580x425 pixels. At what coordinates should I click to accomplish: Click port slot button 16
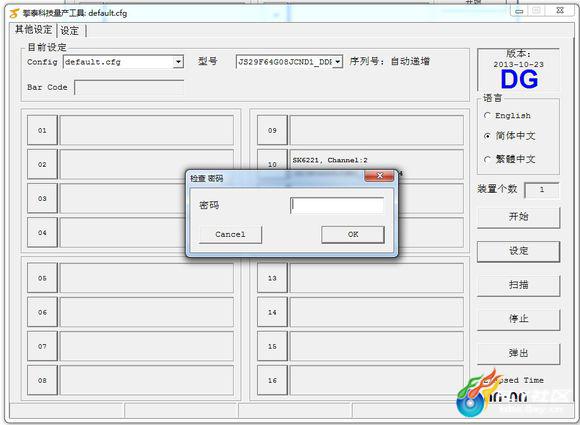(x=272, y=380)
